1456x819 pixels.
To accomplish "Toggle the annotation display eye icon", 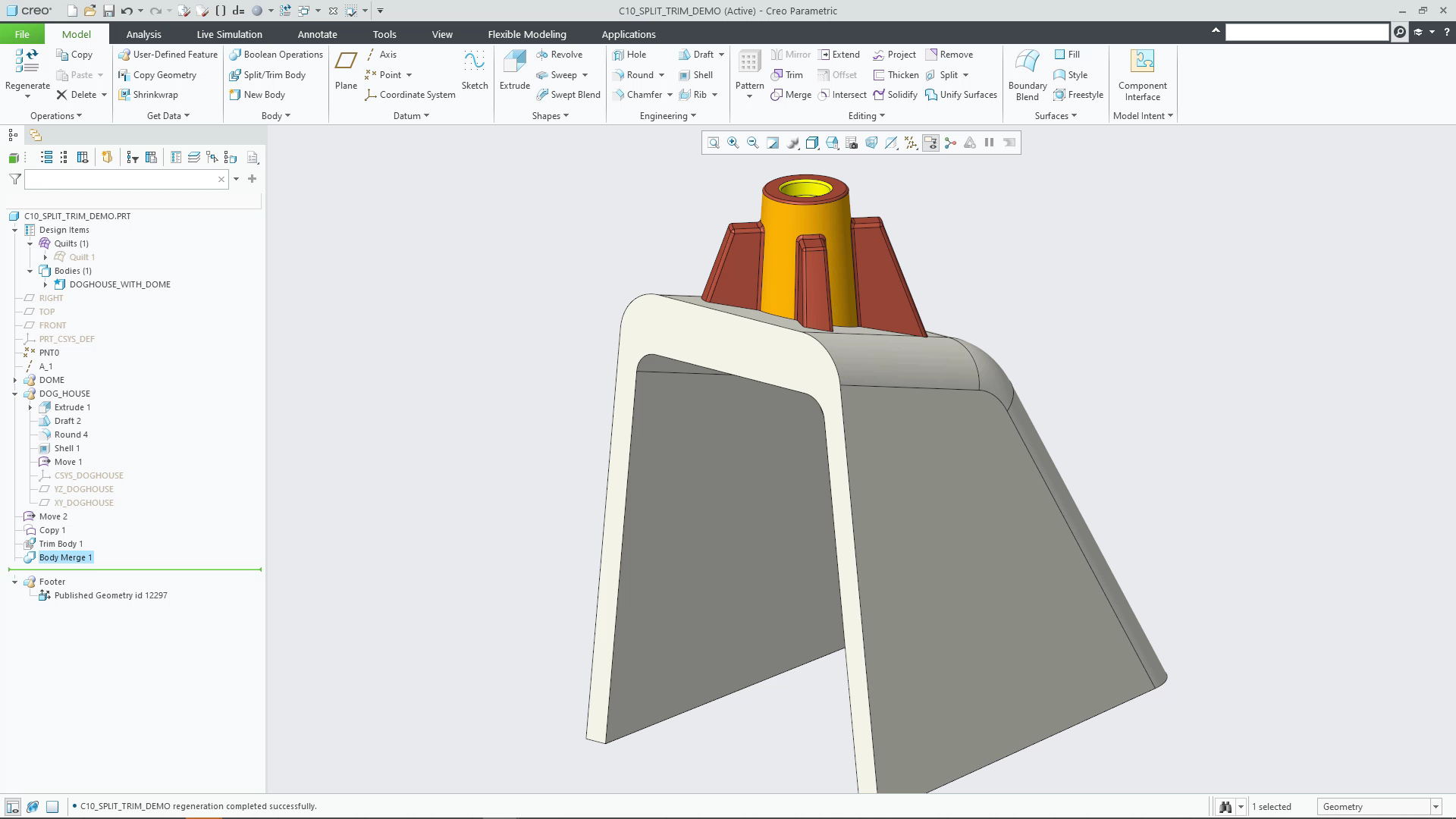I will tap(930, 143).
